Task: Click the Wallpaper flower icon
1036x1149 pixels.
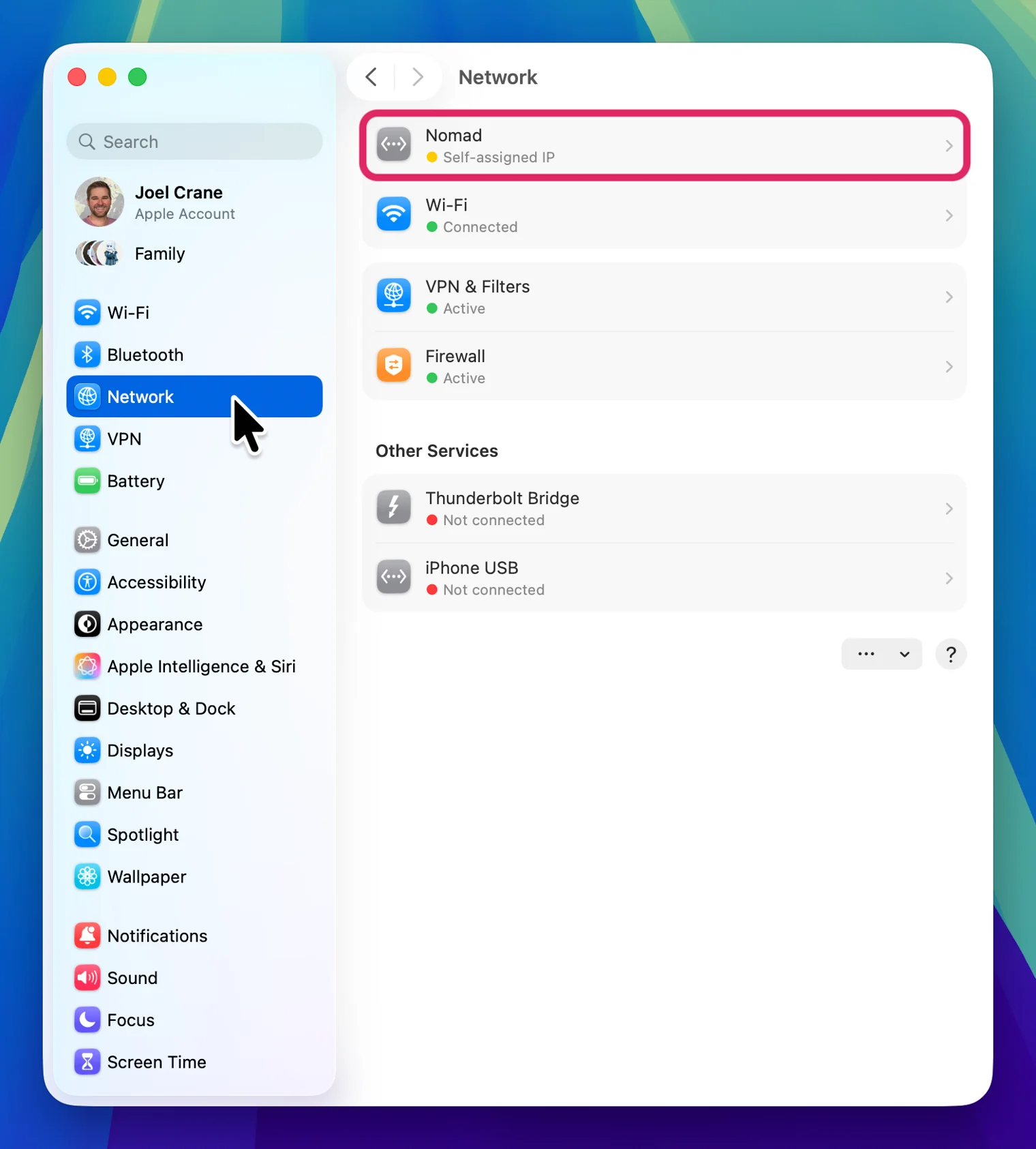Action: [87, 877]
